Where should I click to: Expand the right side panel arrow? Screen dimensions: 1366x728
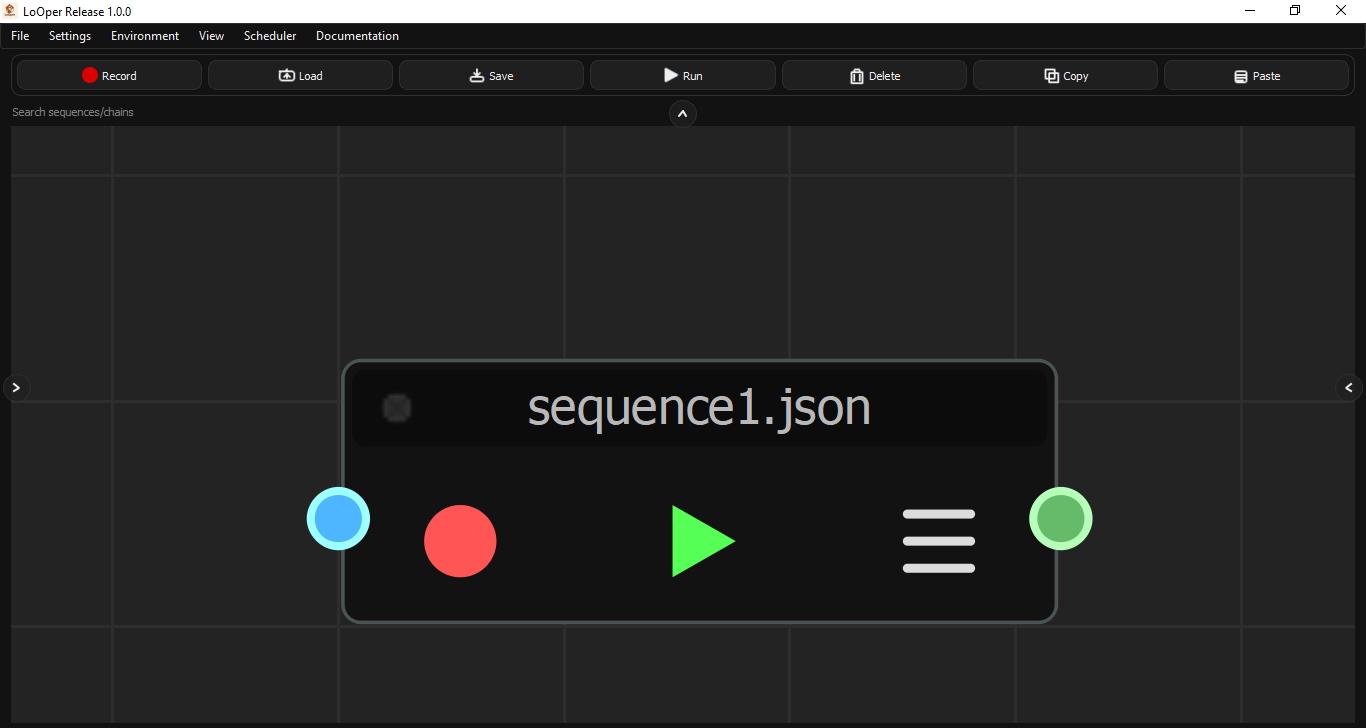(x=1349, y=387)
